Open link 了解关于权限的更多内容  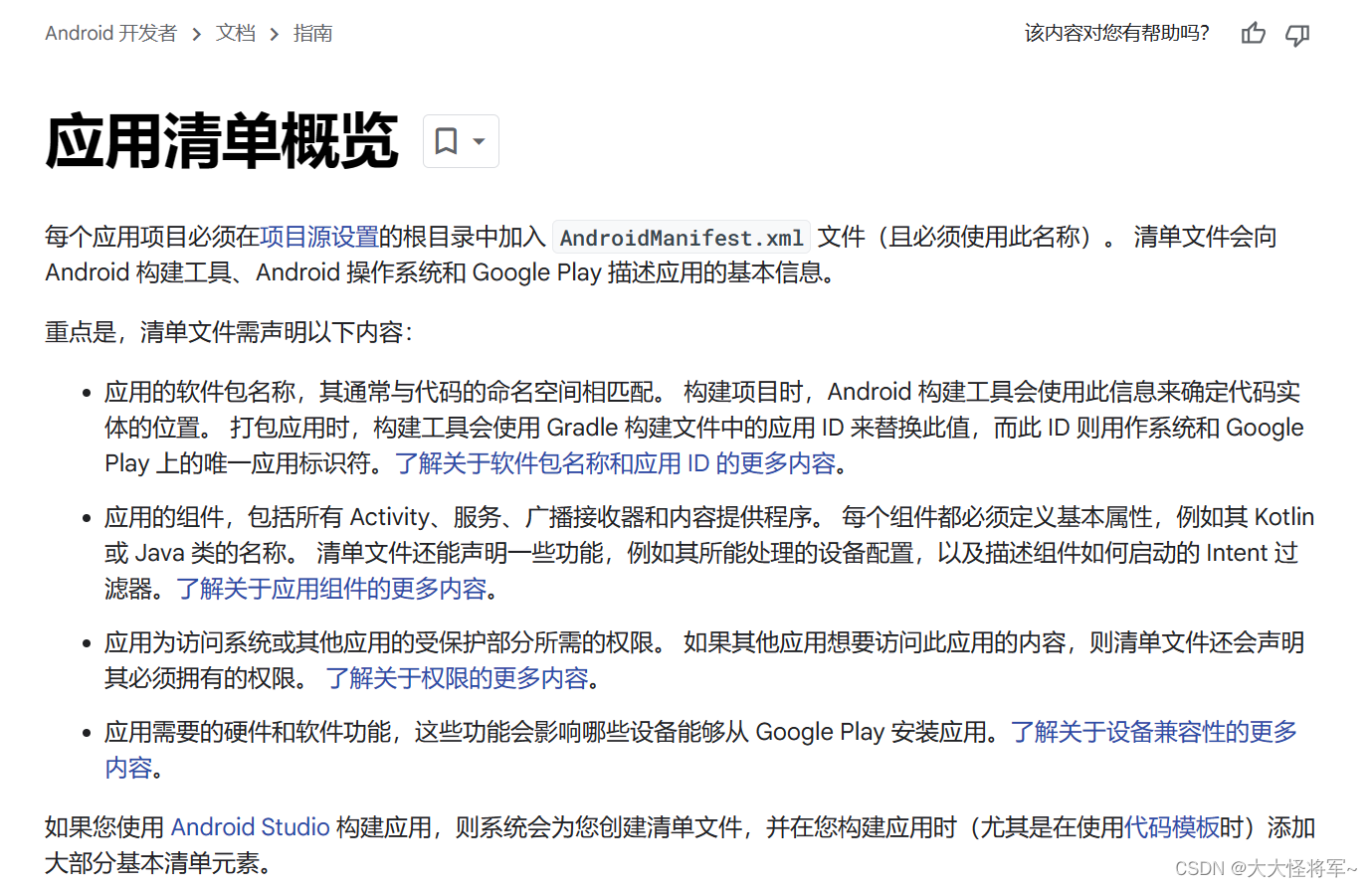457,678
